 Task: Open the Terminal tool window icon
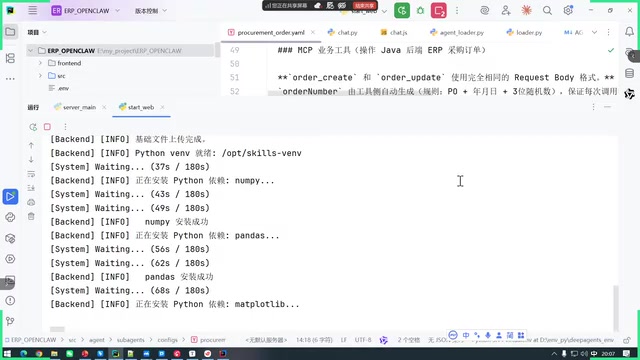point(10,281)
